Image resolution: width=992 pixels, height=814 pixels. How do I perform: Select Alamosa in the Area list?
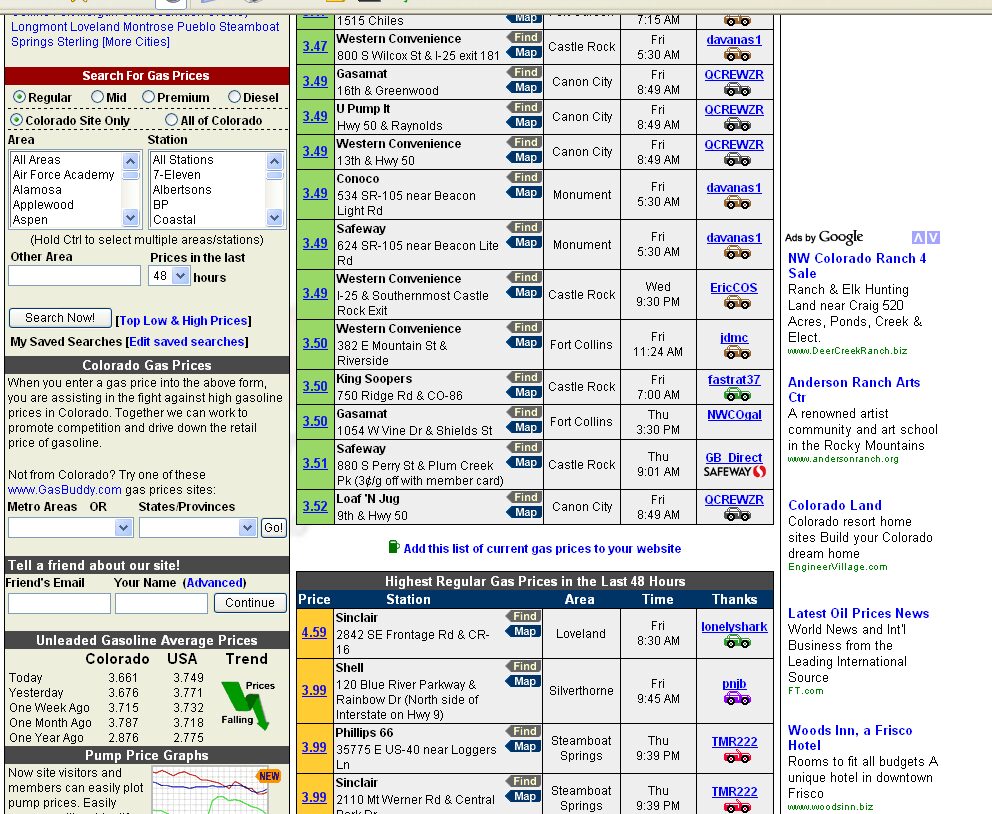point(37,190)
